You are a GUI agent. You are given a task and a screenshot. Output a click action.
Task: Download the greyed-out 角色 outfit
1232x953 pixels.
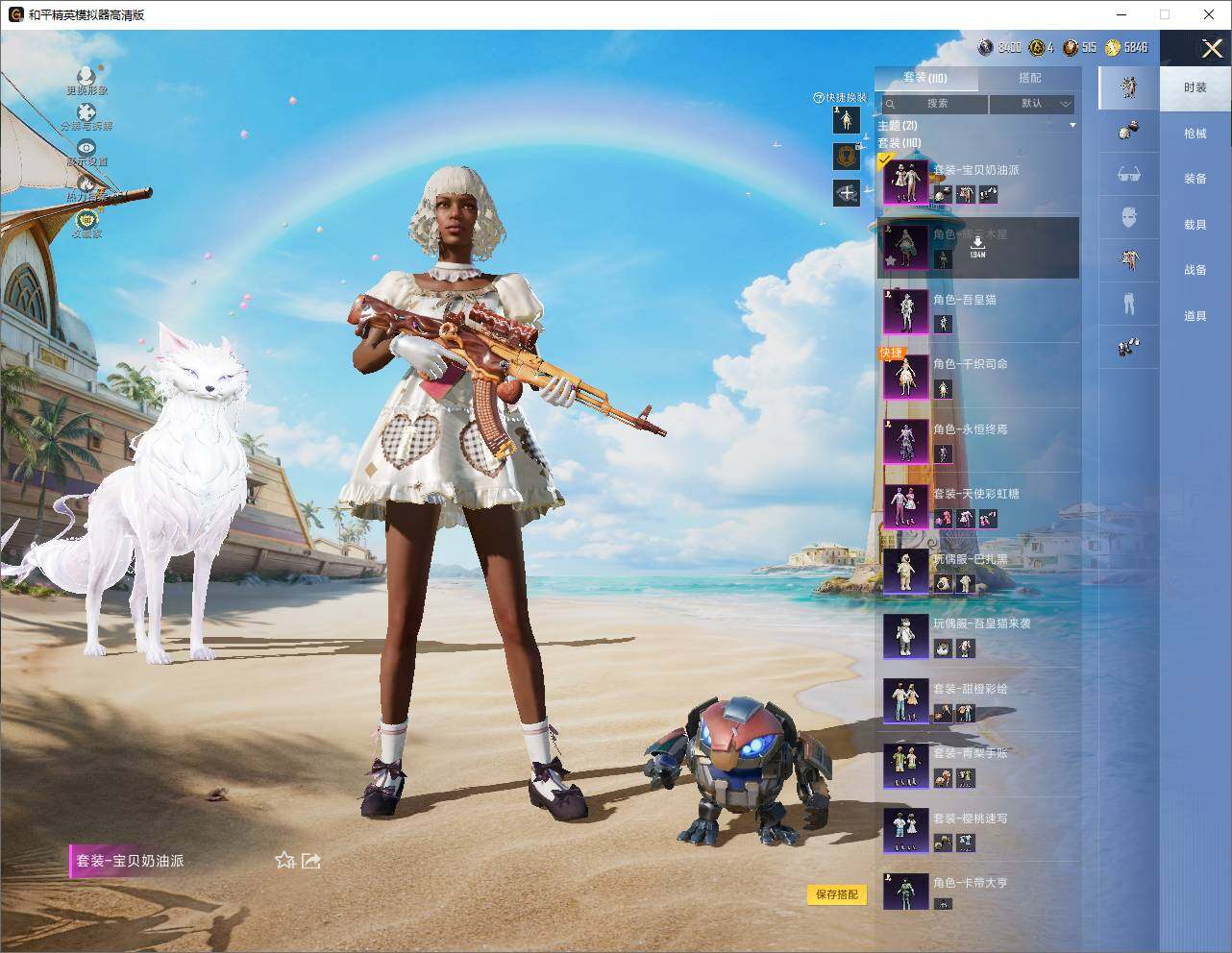coord(977,246)
